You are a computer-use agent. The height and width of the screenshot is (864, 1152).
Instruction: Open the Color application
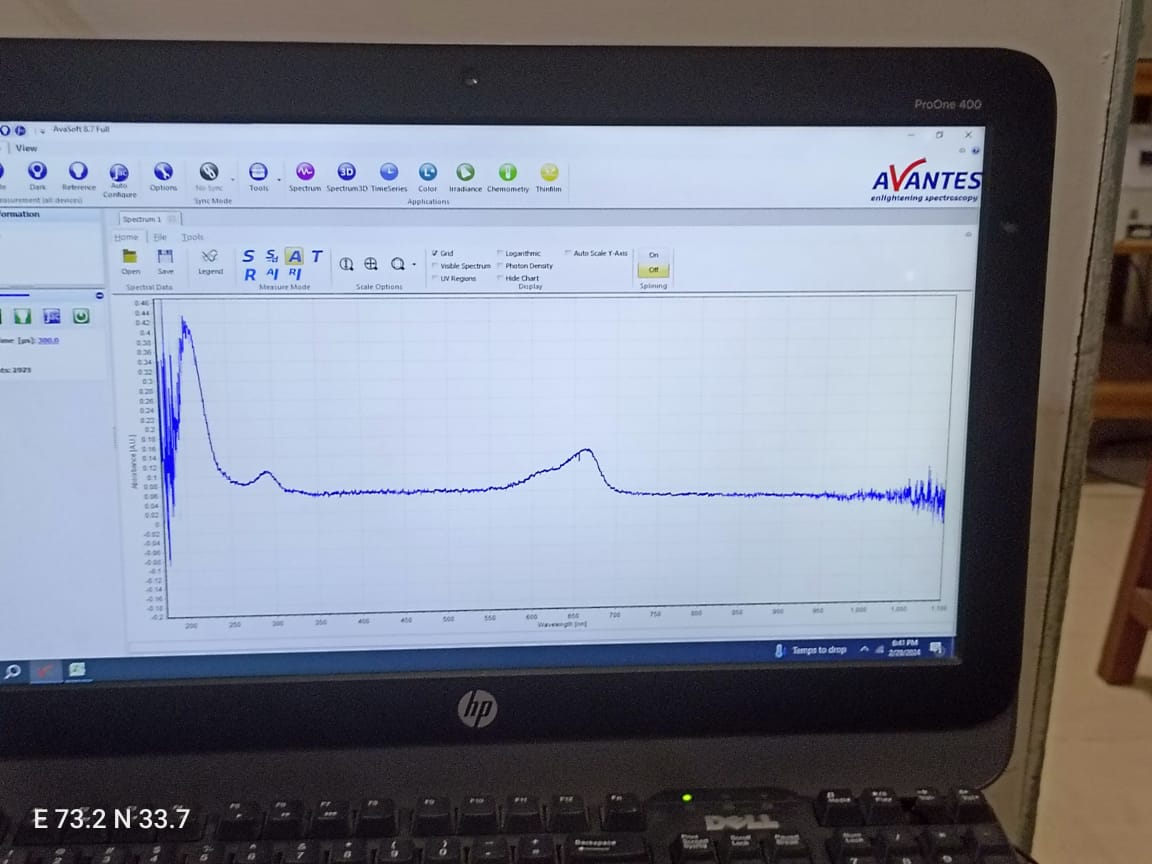428,172
